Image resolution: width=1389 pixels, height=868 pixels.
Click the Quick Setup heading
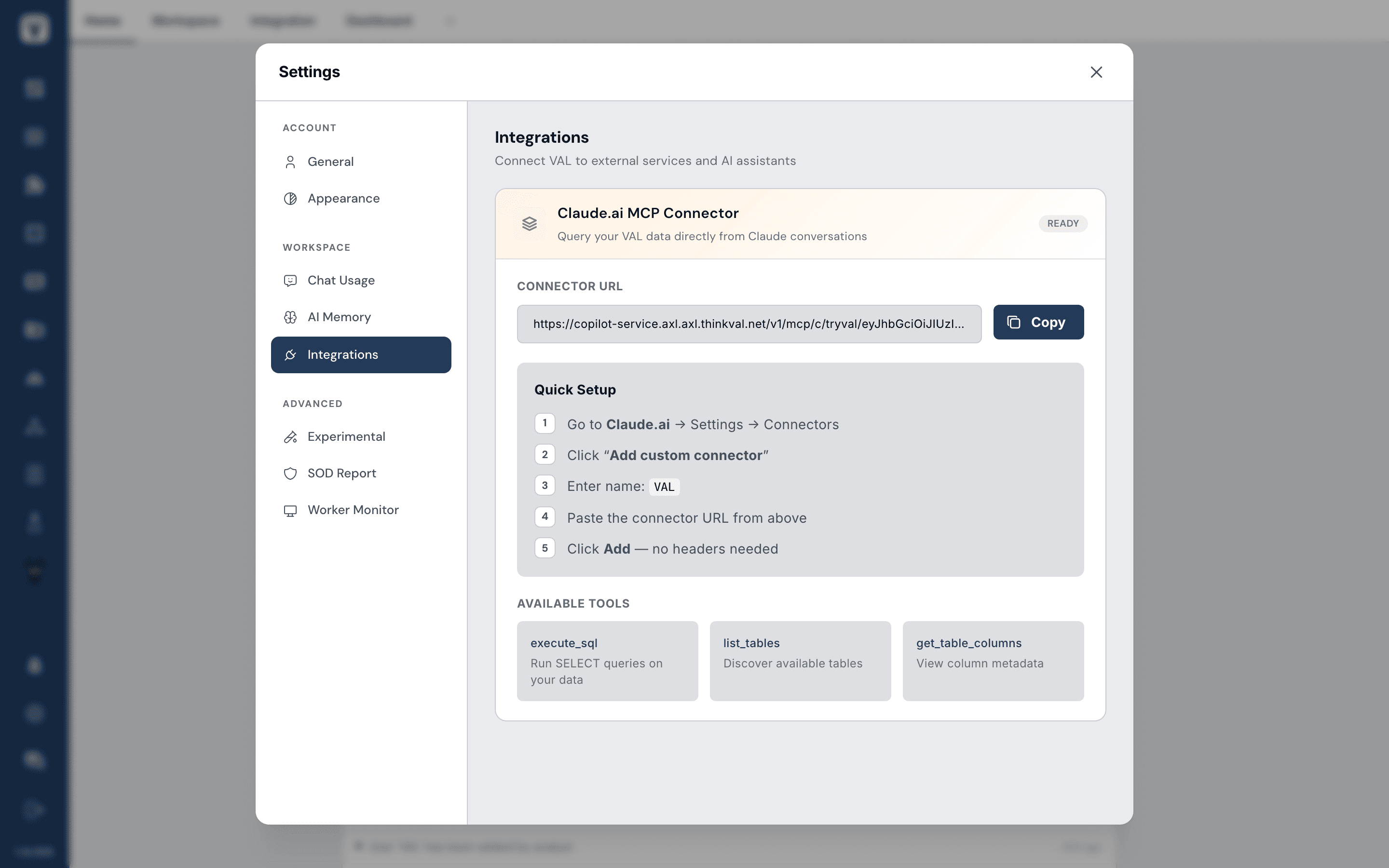(x=575, y=390)
